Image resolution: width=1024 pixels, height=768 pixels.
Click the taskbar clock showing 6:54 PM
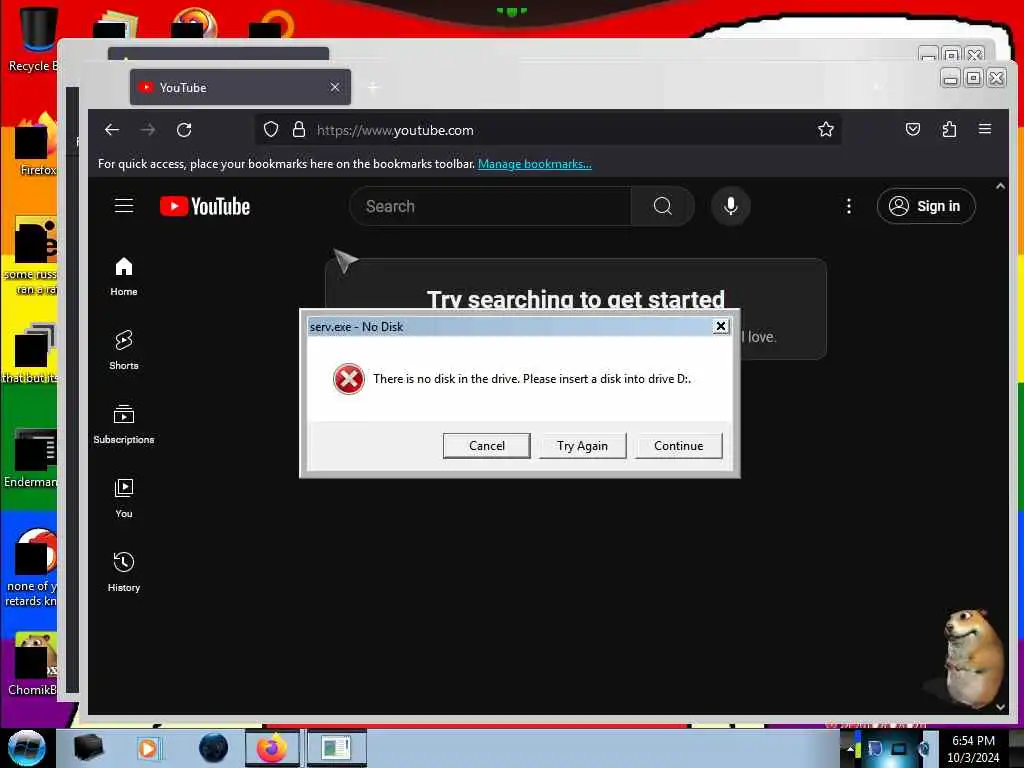click(x=973, y=748)
